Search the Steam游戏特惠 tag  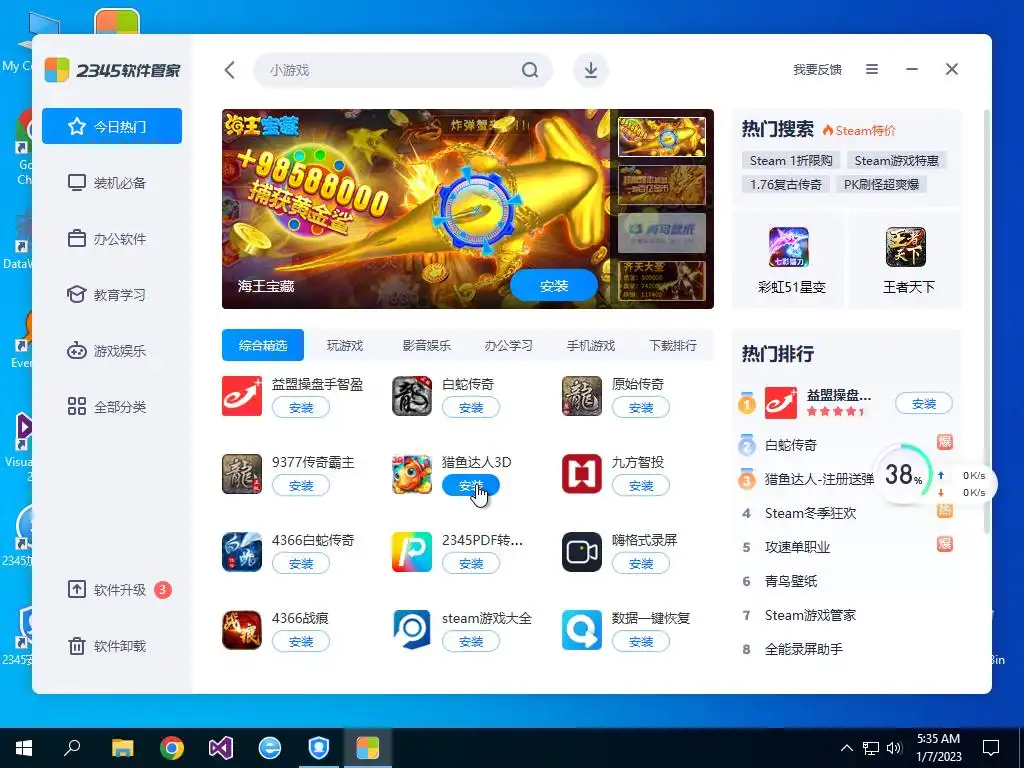(897, 161)
